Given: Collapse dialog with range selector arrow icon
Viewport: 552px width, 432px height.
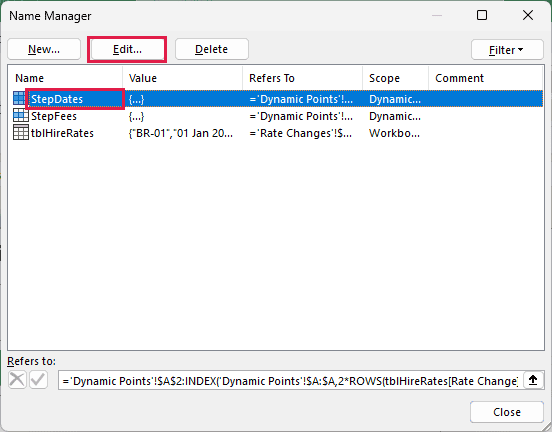Looking at the screenshot, I should coord(533,380).
